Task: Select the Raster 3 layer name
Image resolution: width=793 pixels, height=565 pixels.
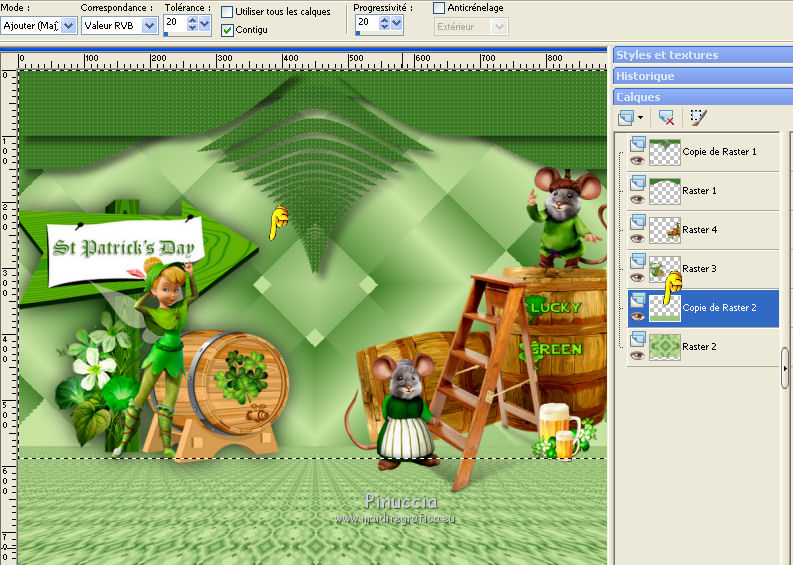Action: (x=699, y=269)
